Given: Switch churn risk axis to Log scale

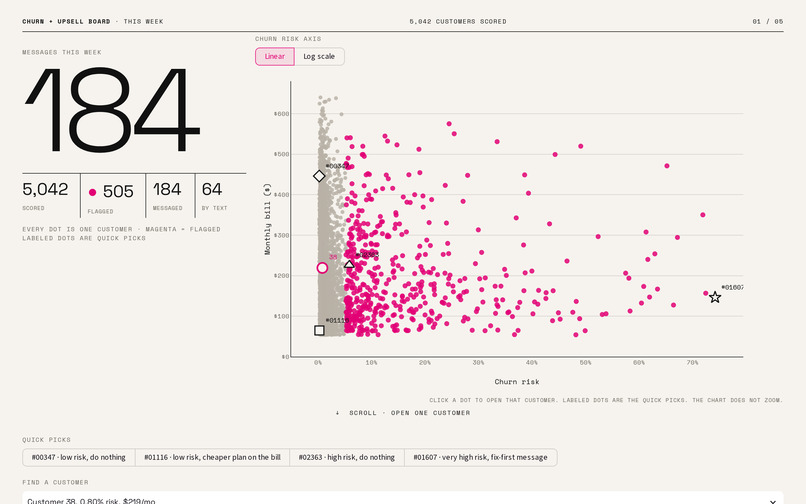Looking at the screenshot, I should 319,57.
